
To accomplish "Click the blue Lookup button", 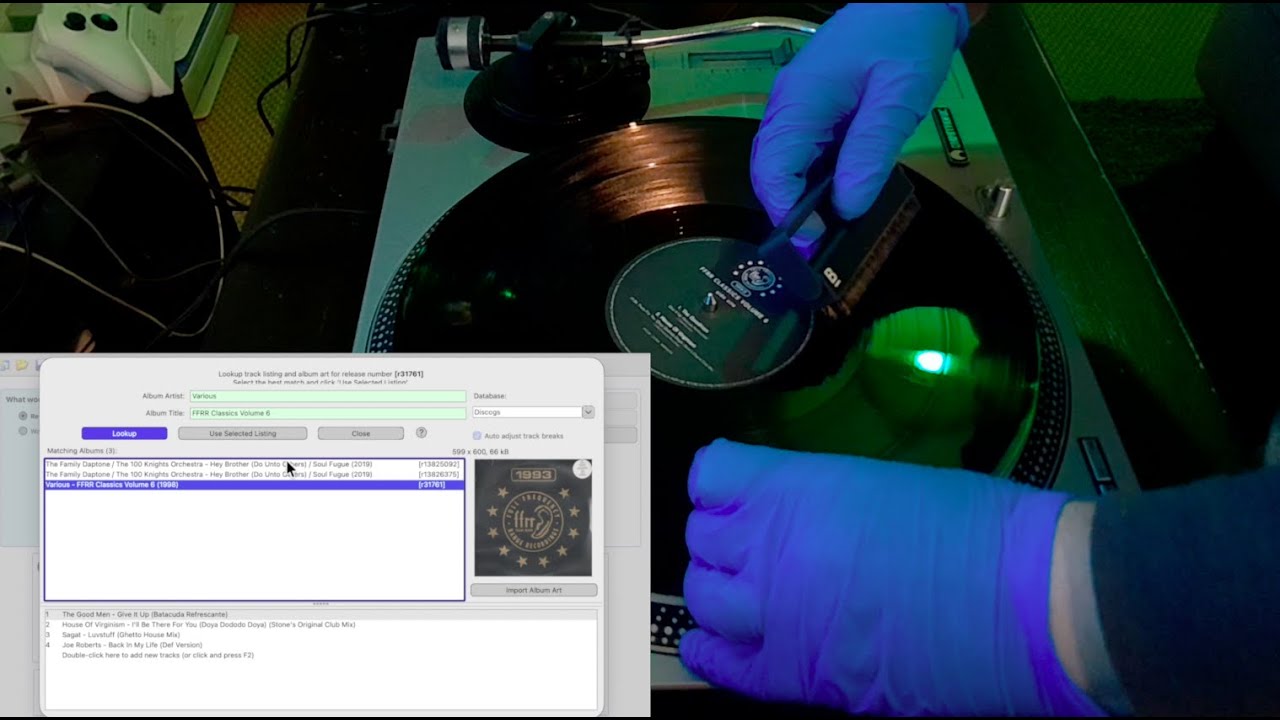I will coord(124,434).
